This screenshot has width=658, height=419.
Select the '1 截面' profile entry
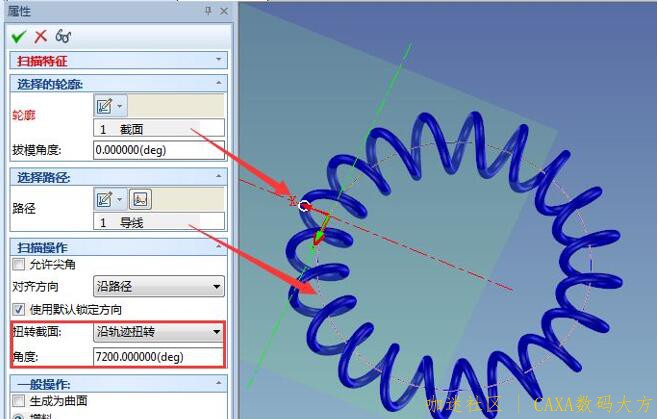(x=159, y=129)
